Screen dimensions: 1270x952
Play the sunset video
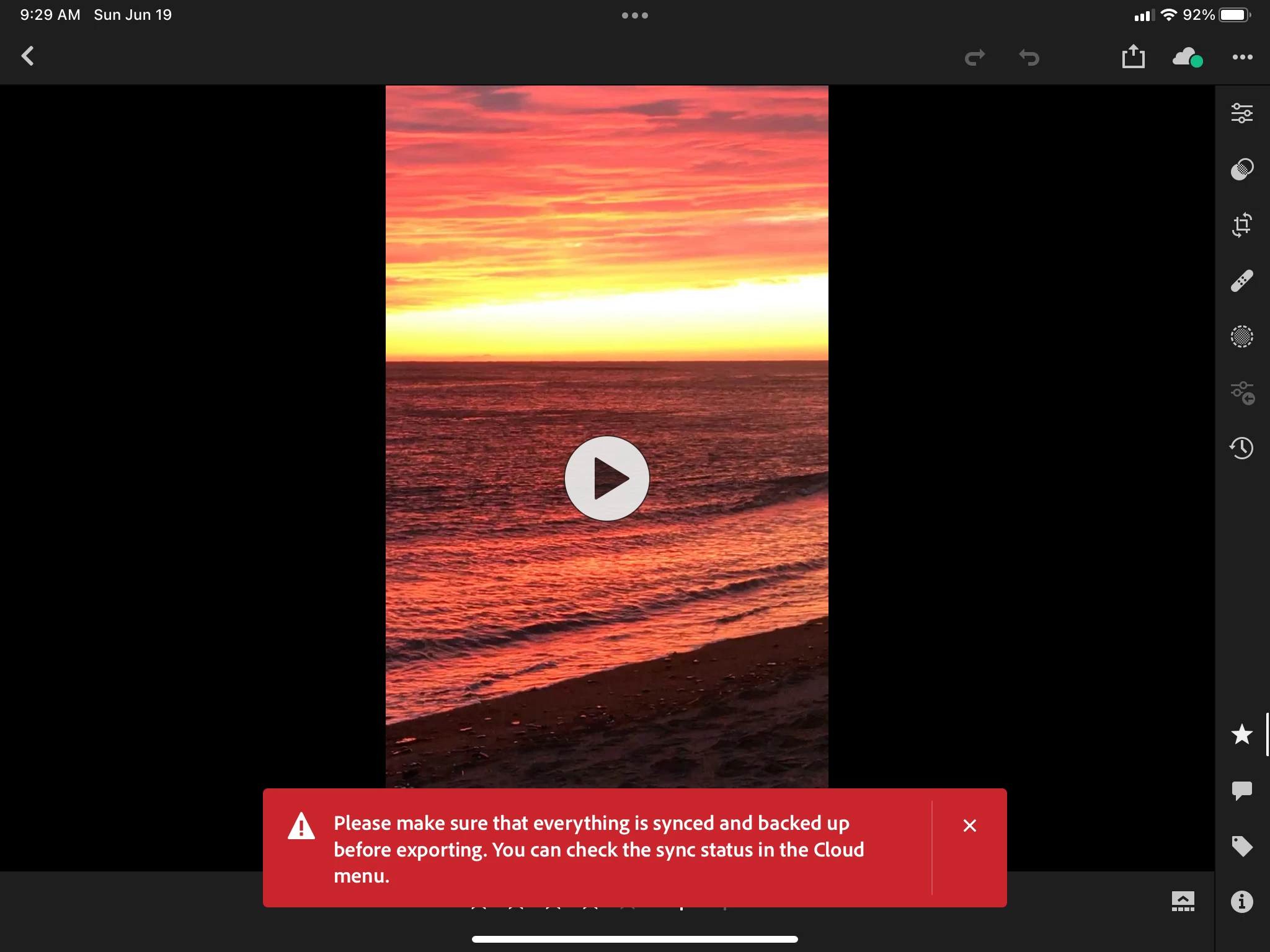pyautogui.click(x=606, y=478)
